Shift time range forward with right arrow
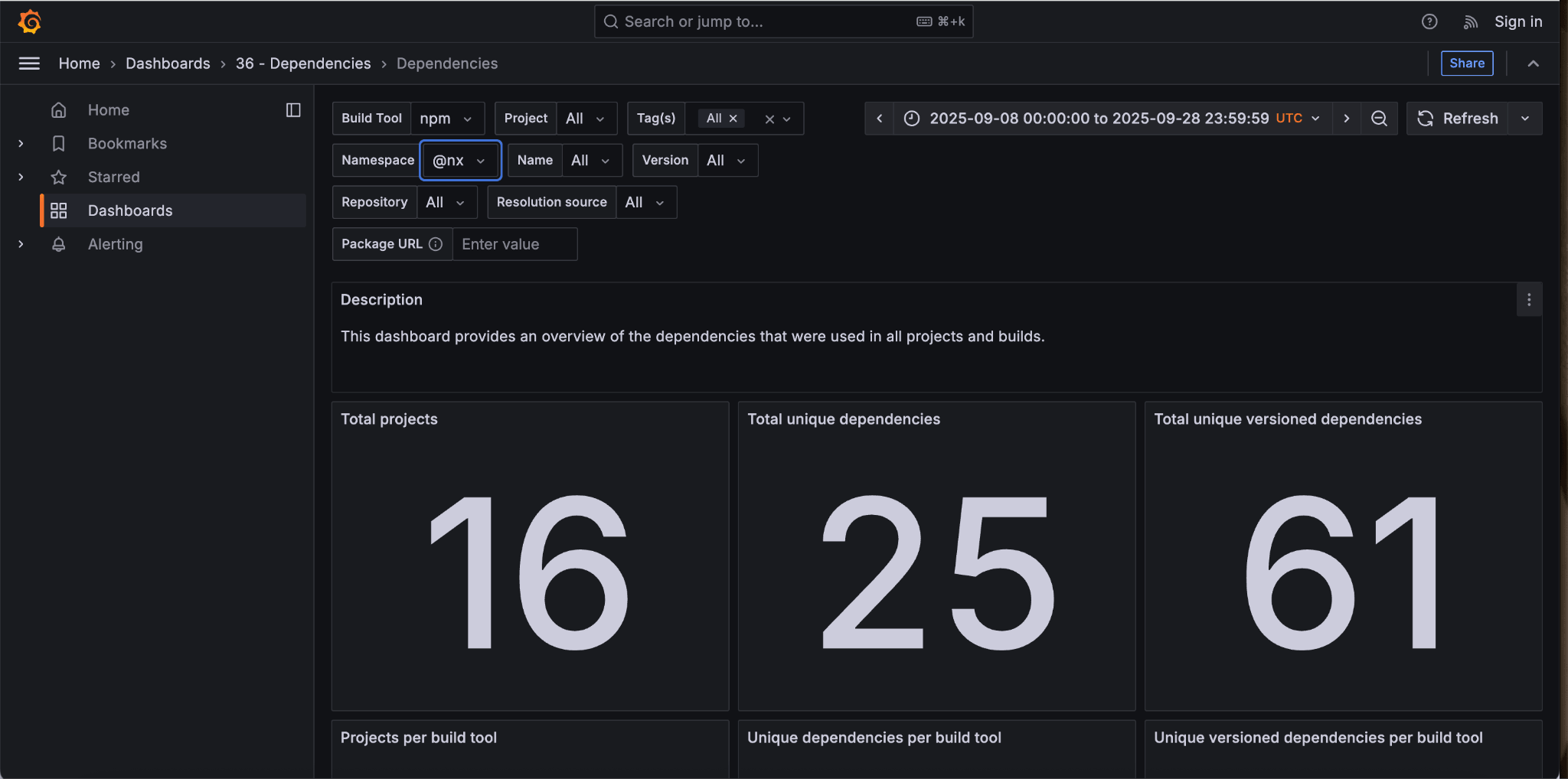1568x779 pixels. point(1346,119)
